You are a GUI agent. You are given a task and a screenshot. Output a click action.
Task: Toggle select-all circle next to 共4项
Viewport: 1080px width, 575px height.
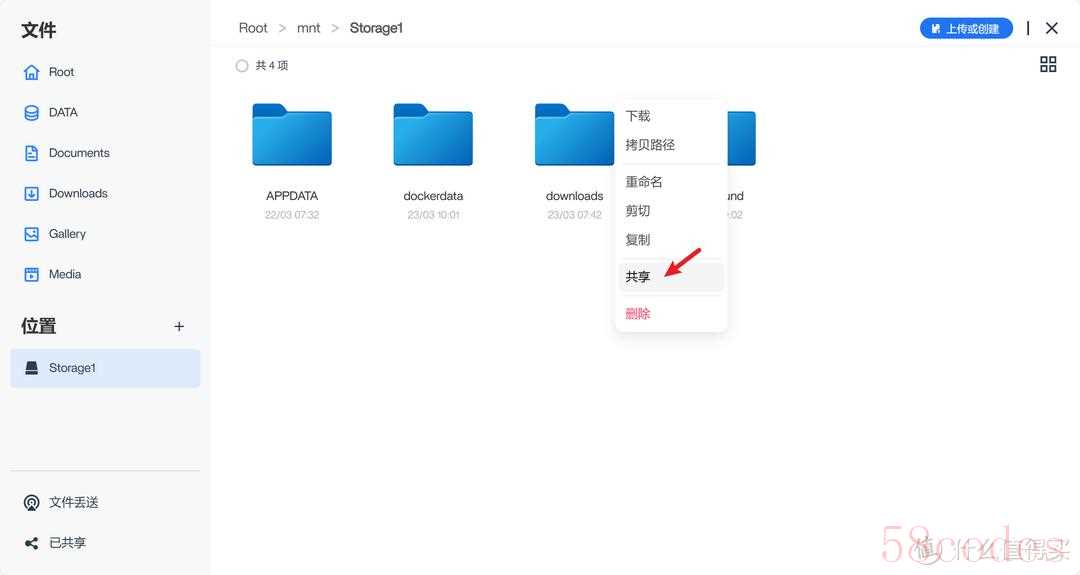(242, 65)
